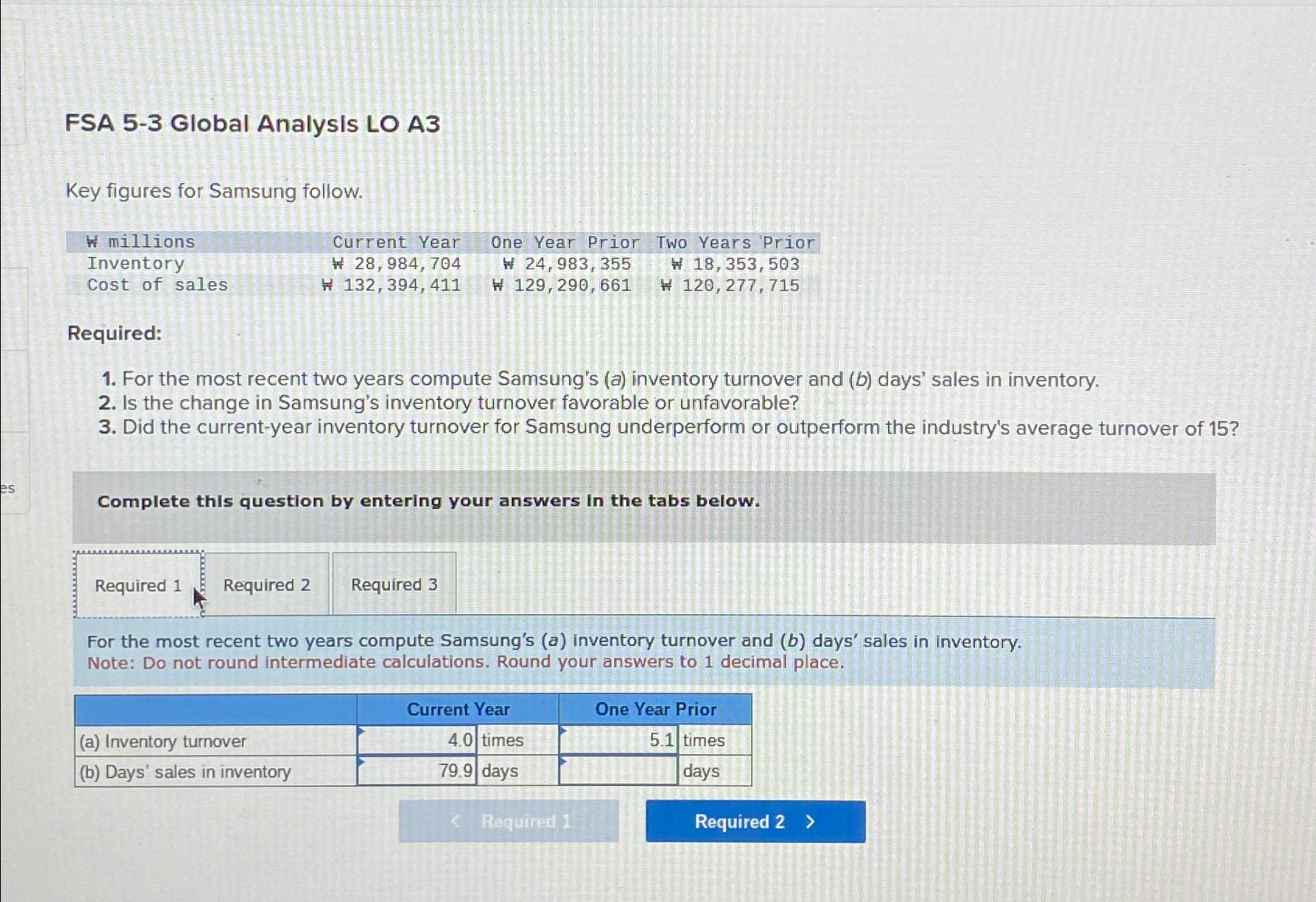Click the rounding instruction note text
Screen dimensions: 1316x902
(464, 662)
